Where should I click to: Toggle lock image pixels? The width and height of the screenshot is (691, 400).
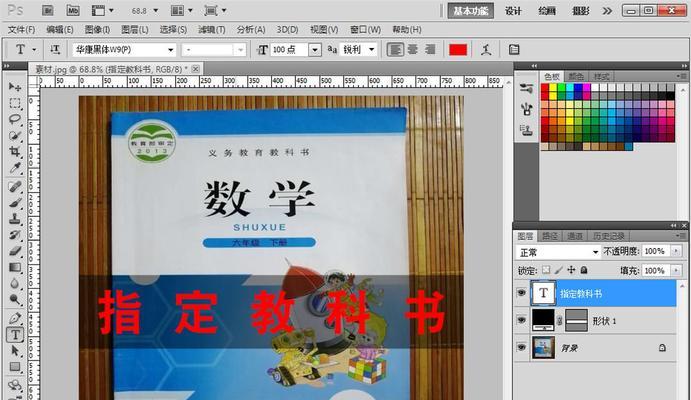pos(559,270)
